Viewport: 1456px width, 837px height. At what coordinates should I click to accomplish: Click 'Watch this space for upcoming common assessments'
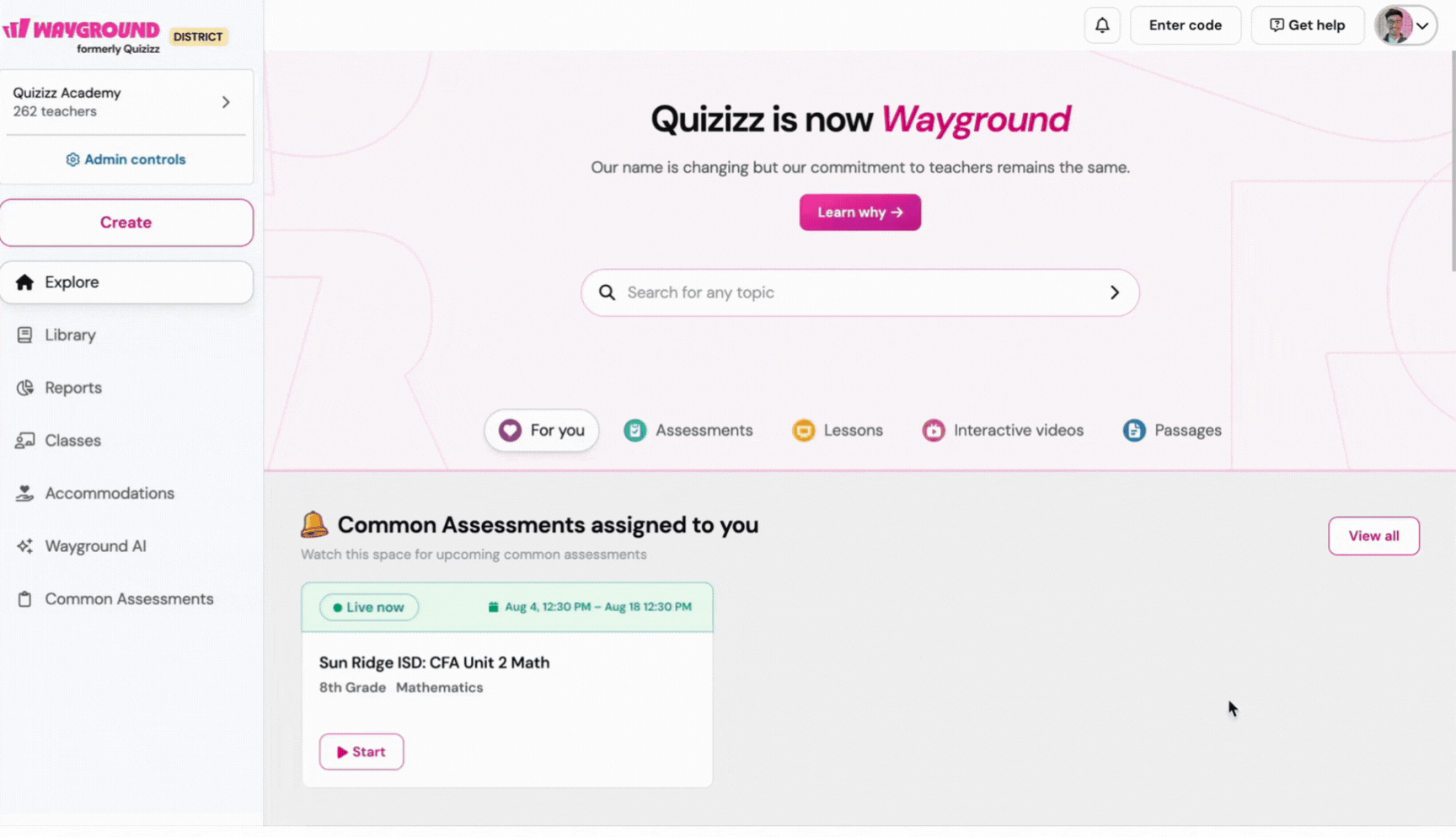click(x=474, y=555)
